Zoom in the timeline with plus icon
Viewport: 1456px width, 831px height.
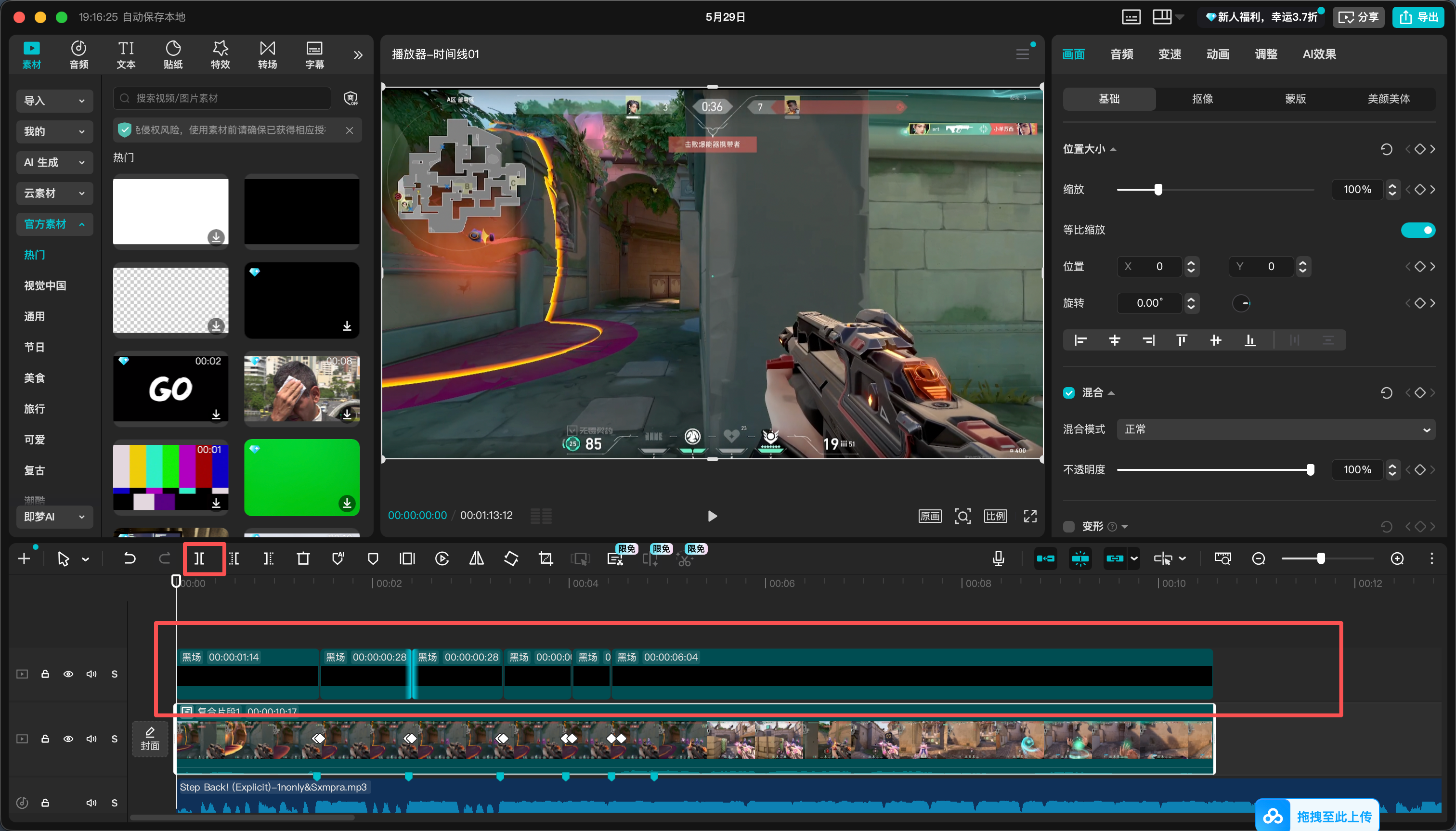click(x=1397, y=559)
